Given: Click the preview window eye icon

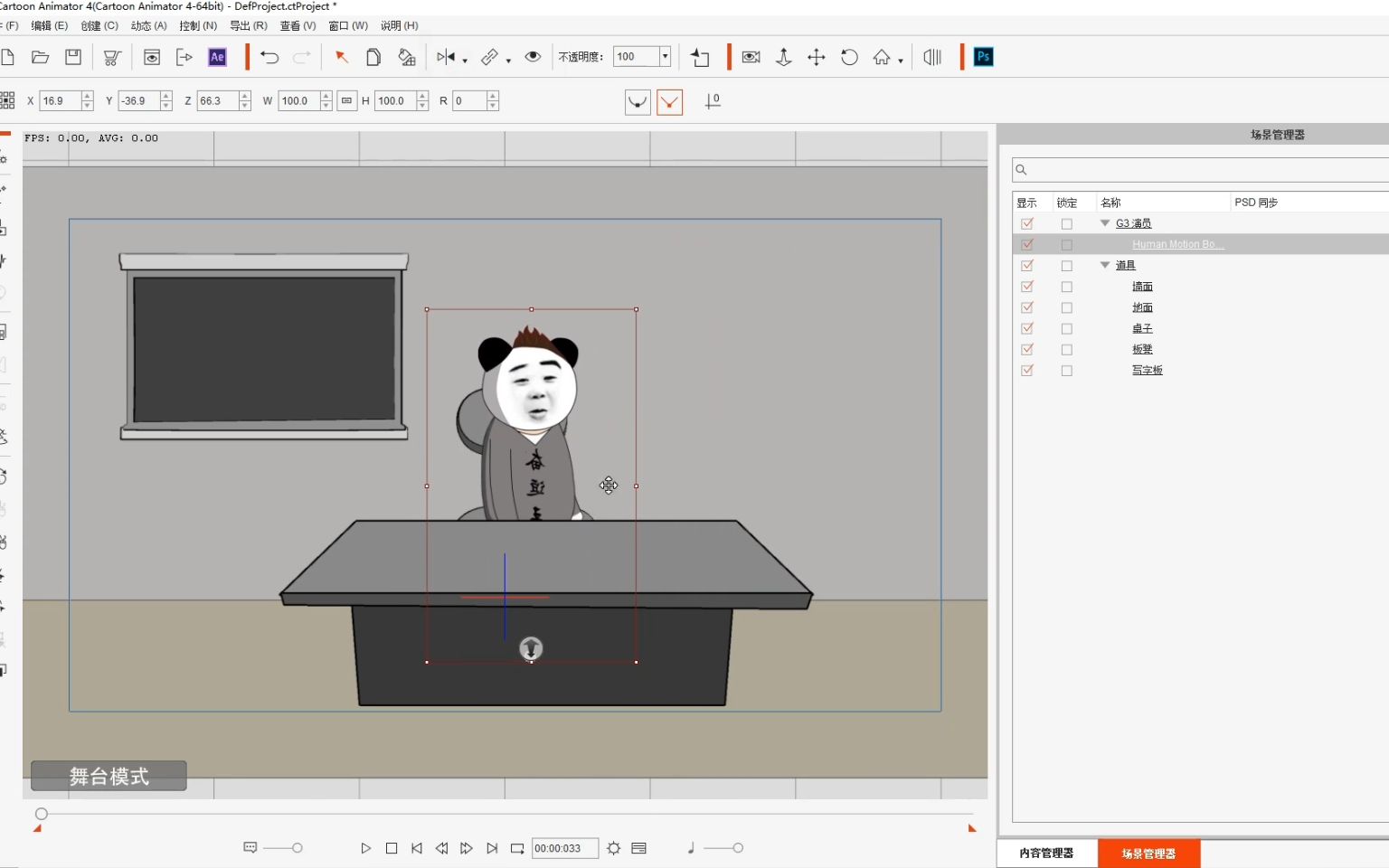Looking at the screenshot, I should coord(152,57).
